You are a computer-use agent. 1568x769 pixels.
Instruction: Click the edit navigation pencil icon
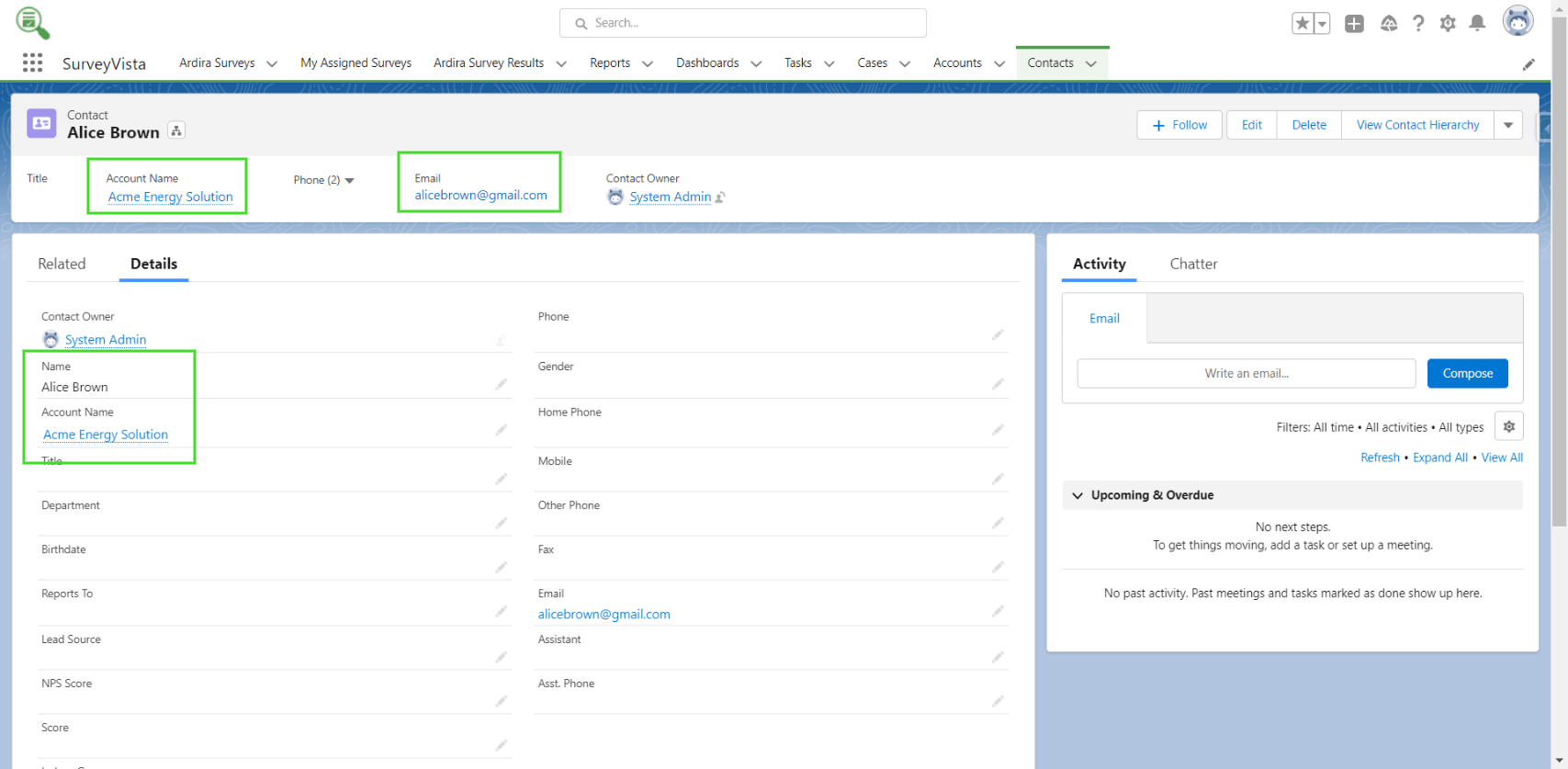[1529, 64]
